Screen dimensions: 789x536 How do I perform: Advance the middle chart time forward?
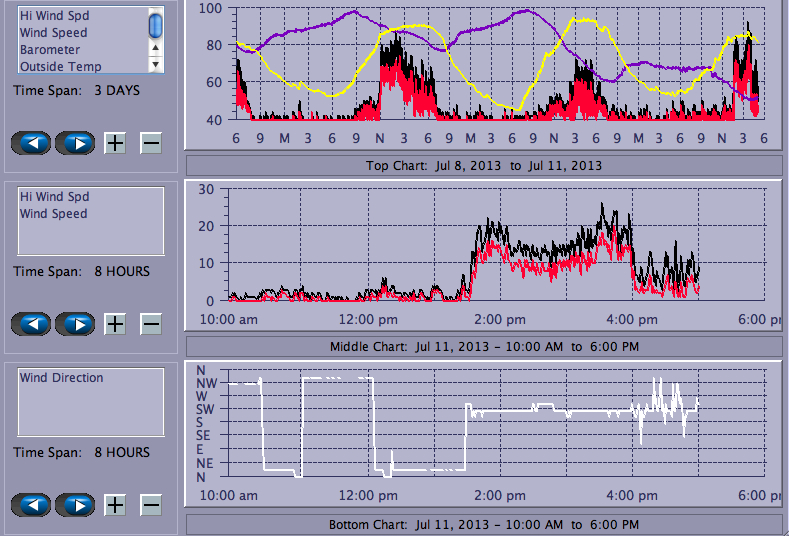(x=75, y=324)
